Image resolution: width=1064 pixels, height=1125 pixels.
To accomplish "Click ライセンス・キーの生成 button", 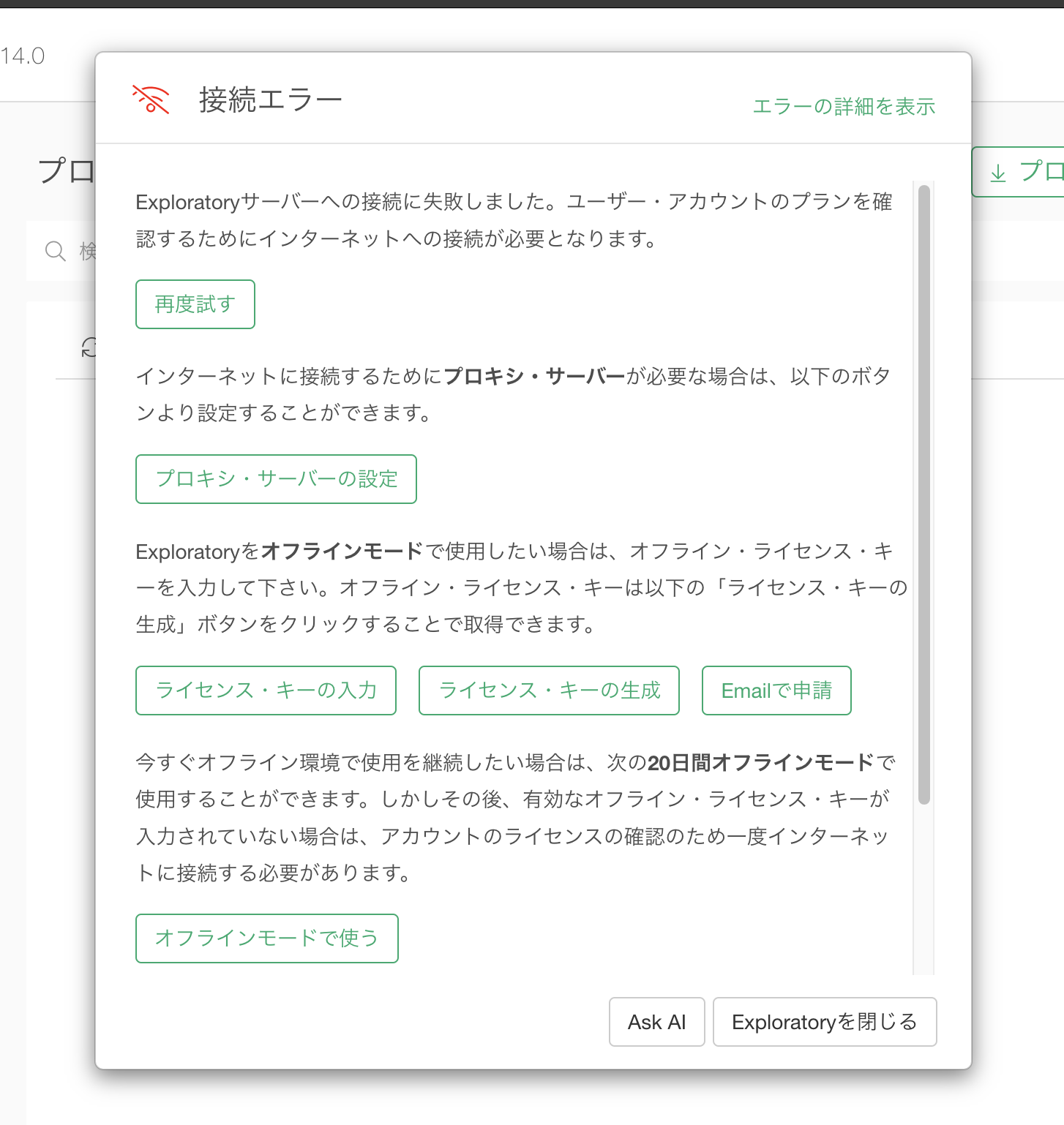I will [x=549, y=691].
